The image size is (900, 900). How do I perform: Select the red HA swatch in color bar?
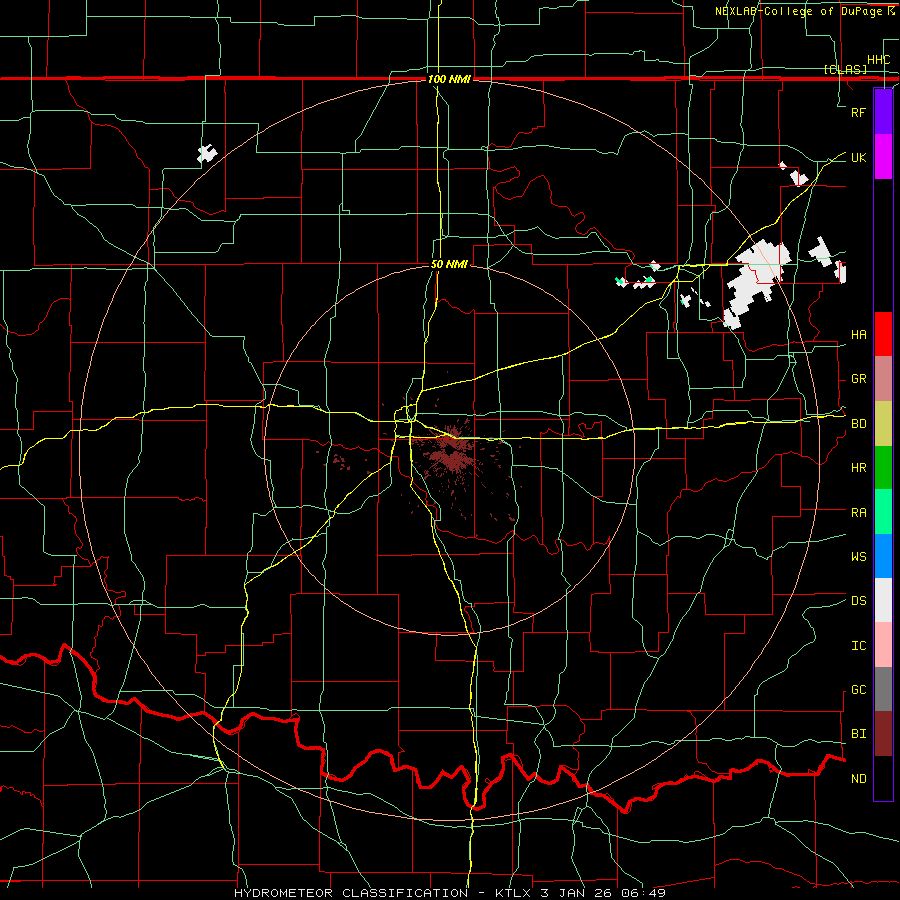883,334
